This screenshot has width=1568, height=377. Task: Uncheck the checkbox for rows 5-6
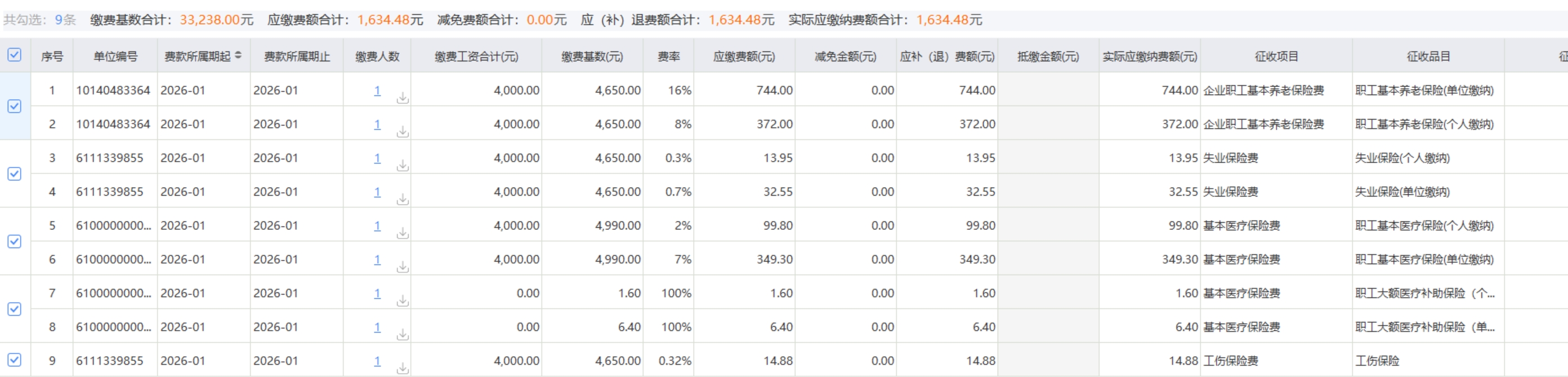[x=15, y=242]
